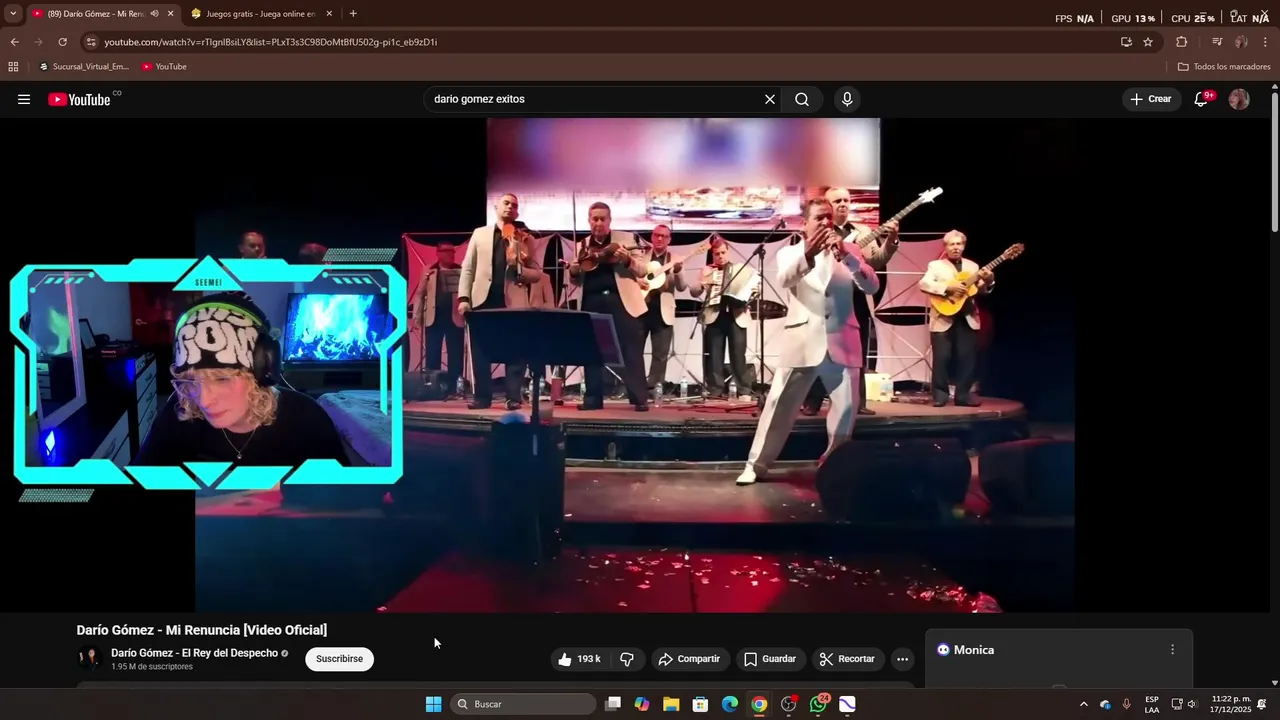1280x720 pixels.
Task: Open the Todos los marcadores folder
Action: point(1224,67)
